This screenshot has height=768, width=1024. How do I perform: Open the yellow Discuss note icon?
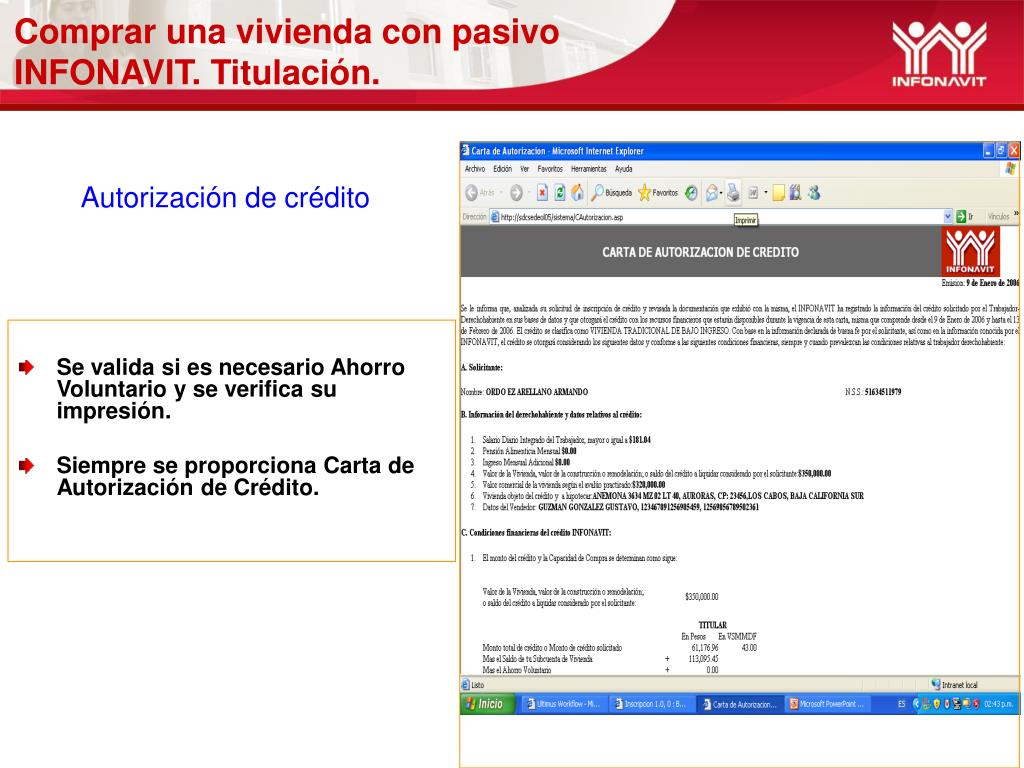[778, 193]
